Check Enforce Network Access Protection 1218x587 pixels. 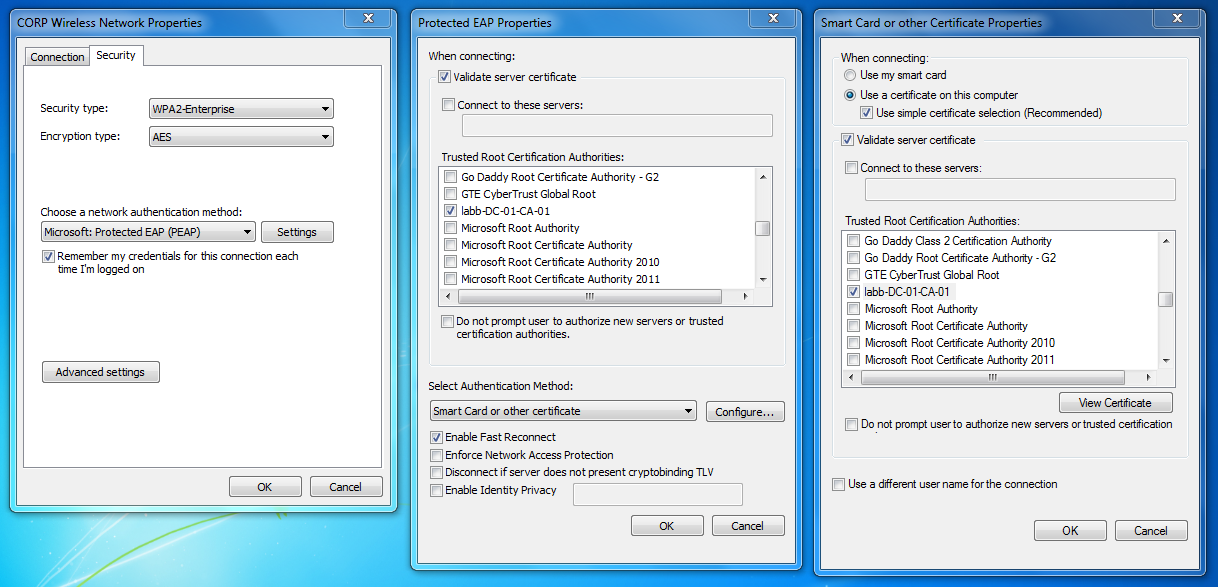[436, 455]
